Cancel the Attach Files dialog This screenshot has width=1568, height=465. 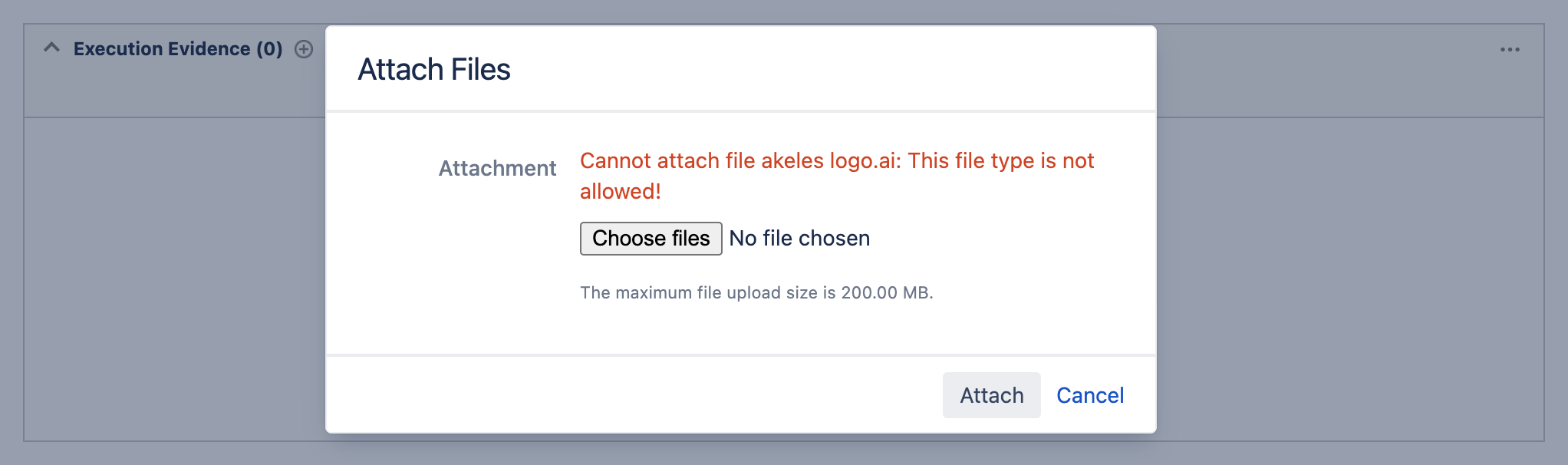point(1090,395)
